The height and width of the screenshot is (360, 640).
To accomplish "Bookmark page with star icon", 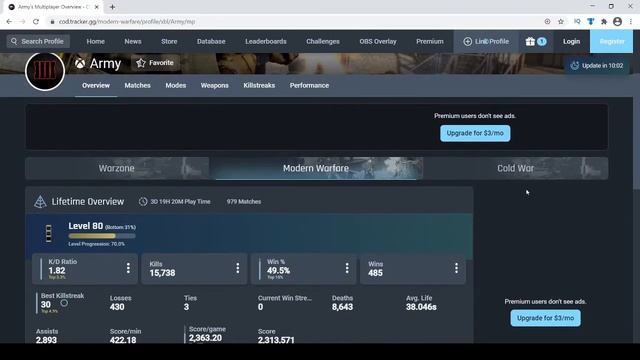I will [561, 22].
